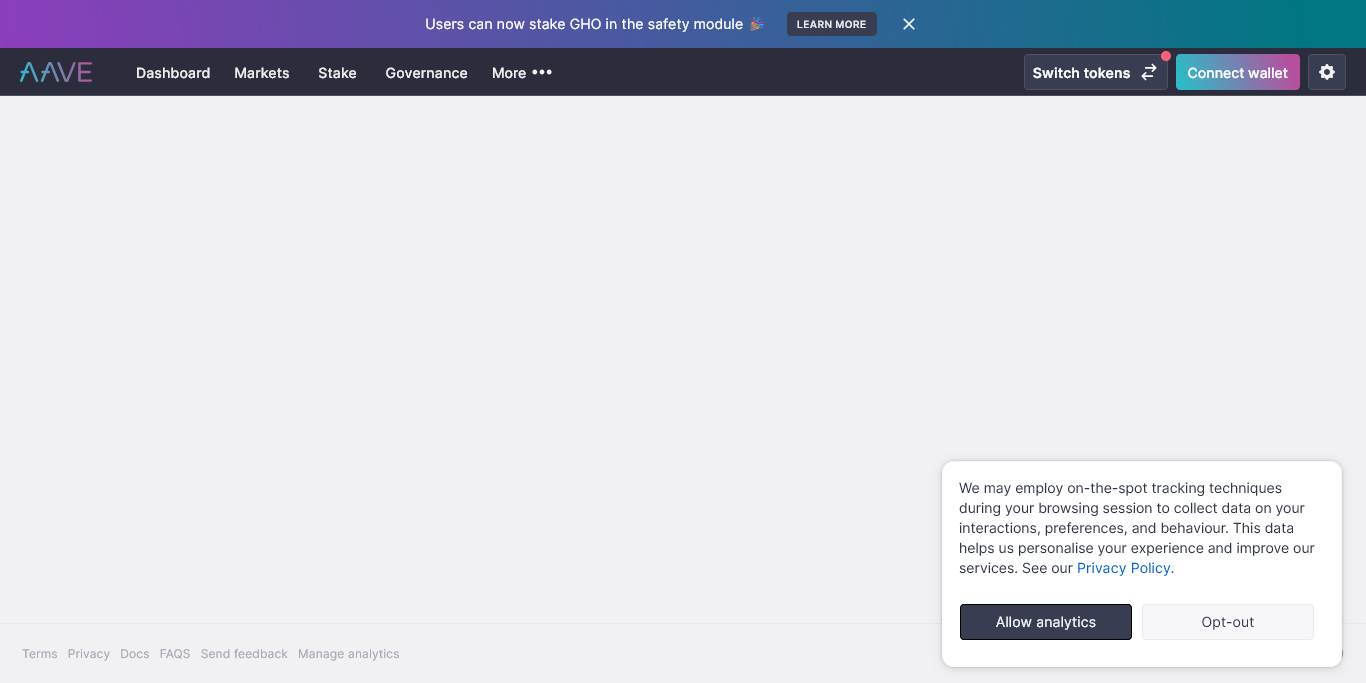Open the Docs footer link
This screenshot has height=683, width=1366.
coord(135,654)
